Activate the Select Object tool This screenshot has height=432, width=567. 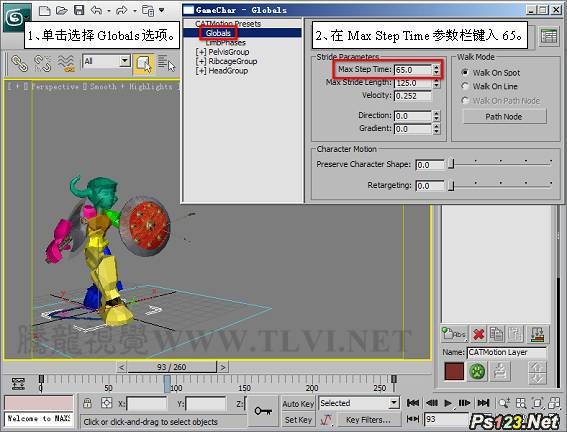[143, 64]
